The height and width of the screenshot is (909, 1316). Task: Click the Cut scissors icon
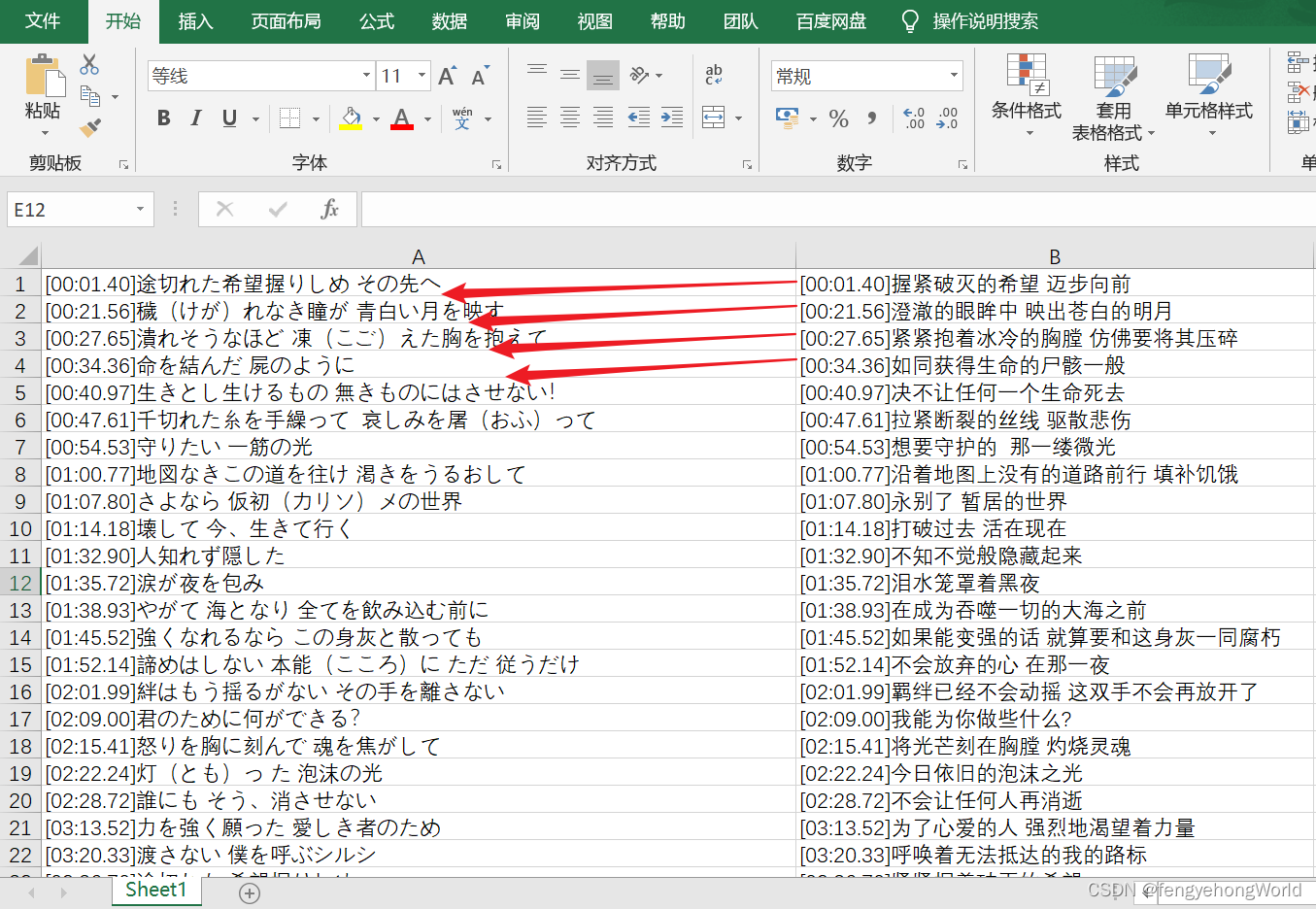pos(89,65)
